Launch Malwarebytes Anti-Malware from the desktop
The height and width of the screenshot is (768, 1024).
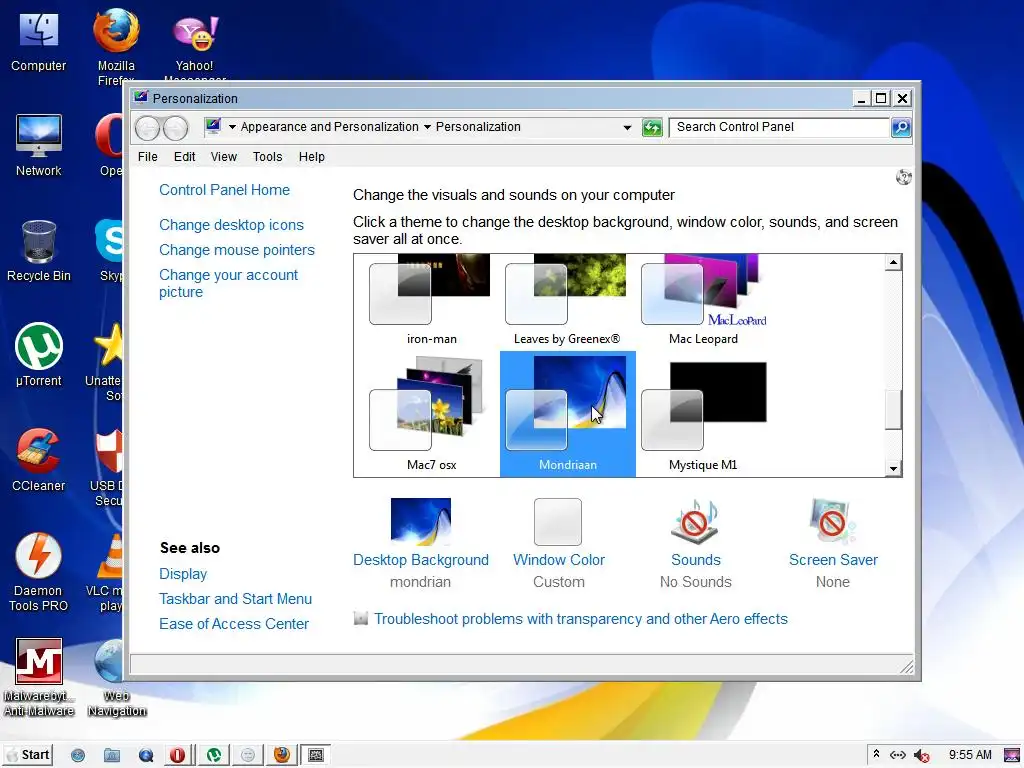39,677
